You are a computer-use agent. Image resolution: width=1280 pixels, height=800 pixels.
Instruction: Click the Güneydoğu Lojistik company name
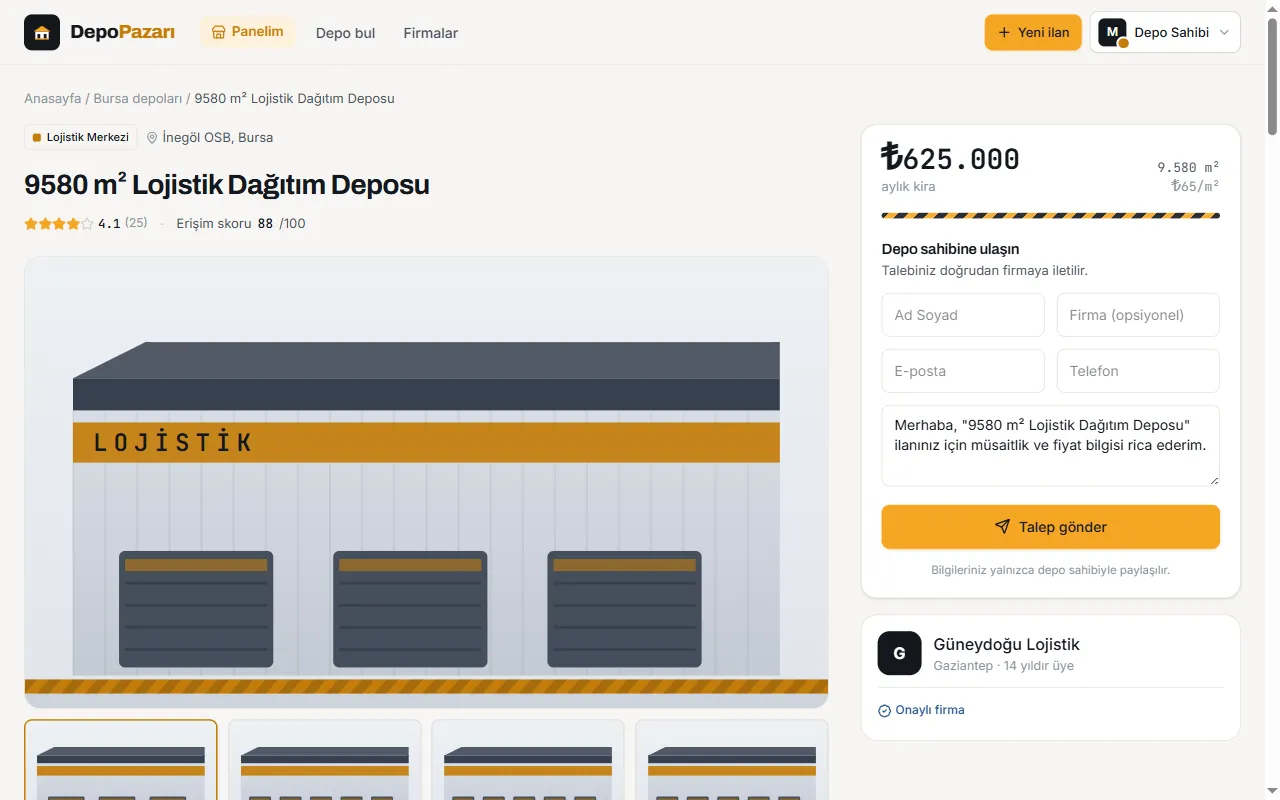[x=1006, y=644]
